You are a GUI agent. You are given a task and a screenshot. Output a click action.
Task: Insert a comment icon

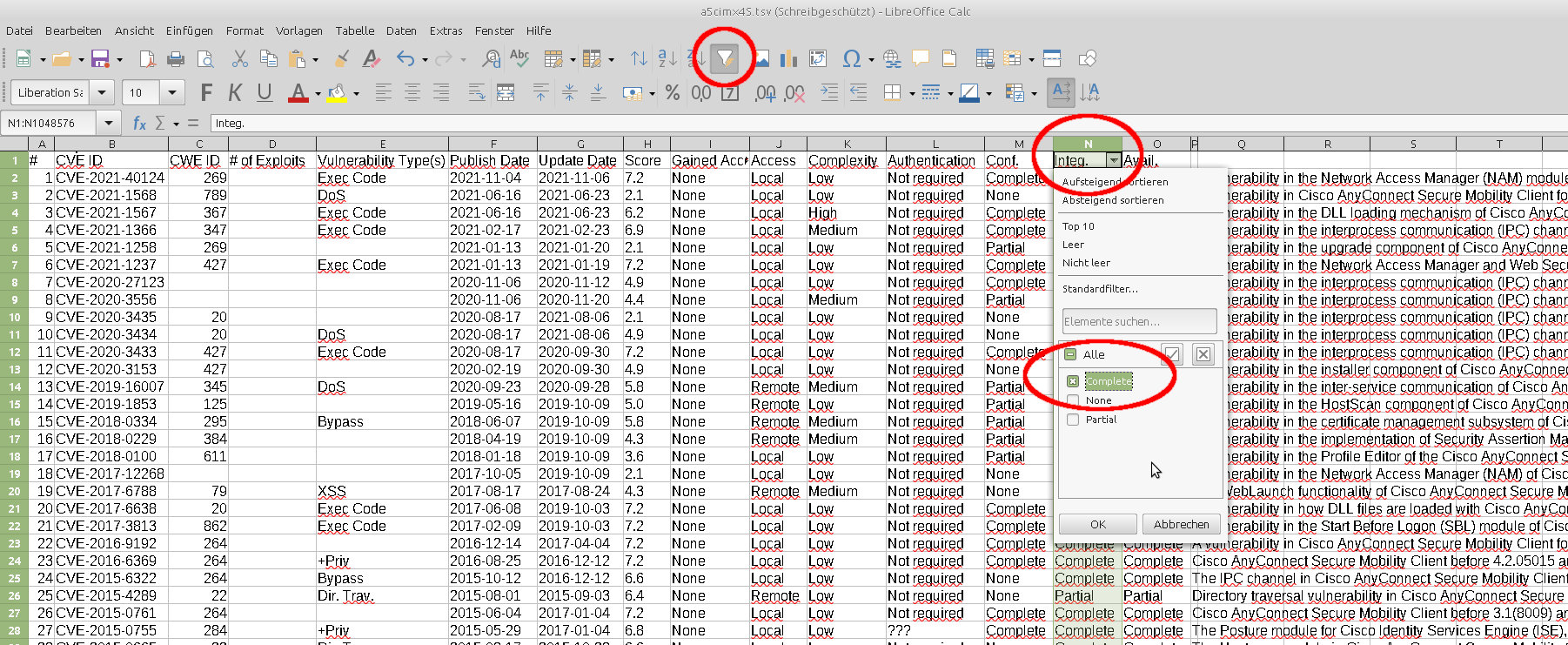[920, 58]
